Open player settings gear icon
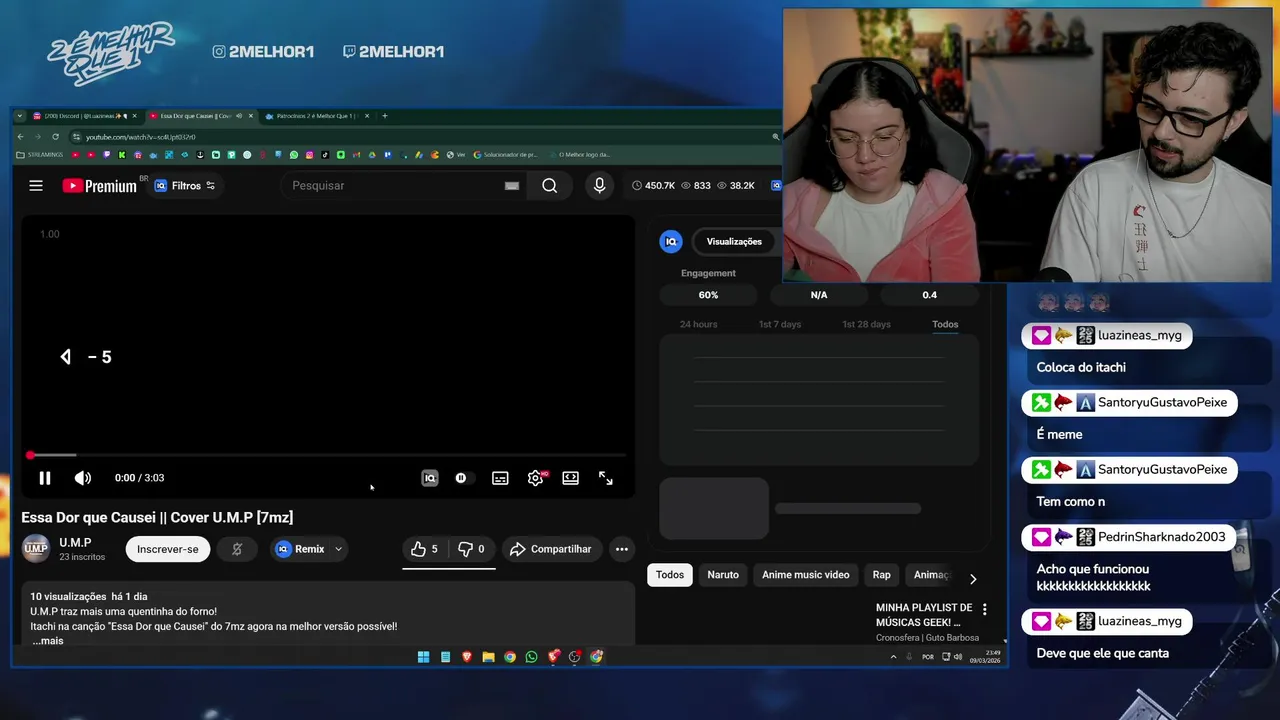This screenshot has width=1280, height=720. point(536,478)
